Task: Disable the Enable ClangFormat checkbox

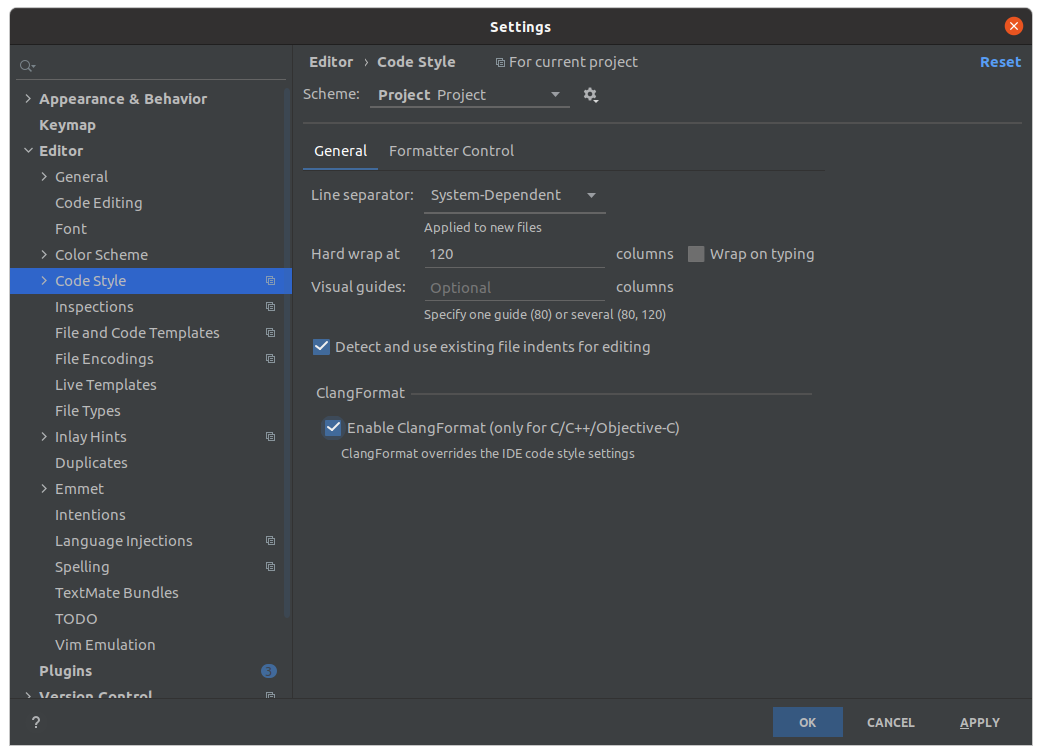Action: point(333,428)
